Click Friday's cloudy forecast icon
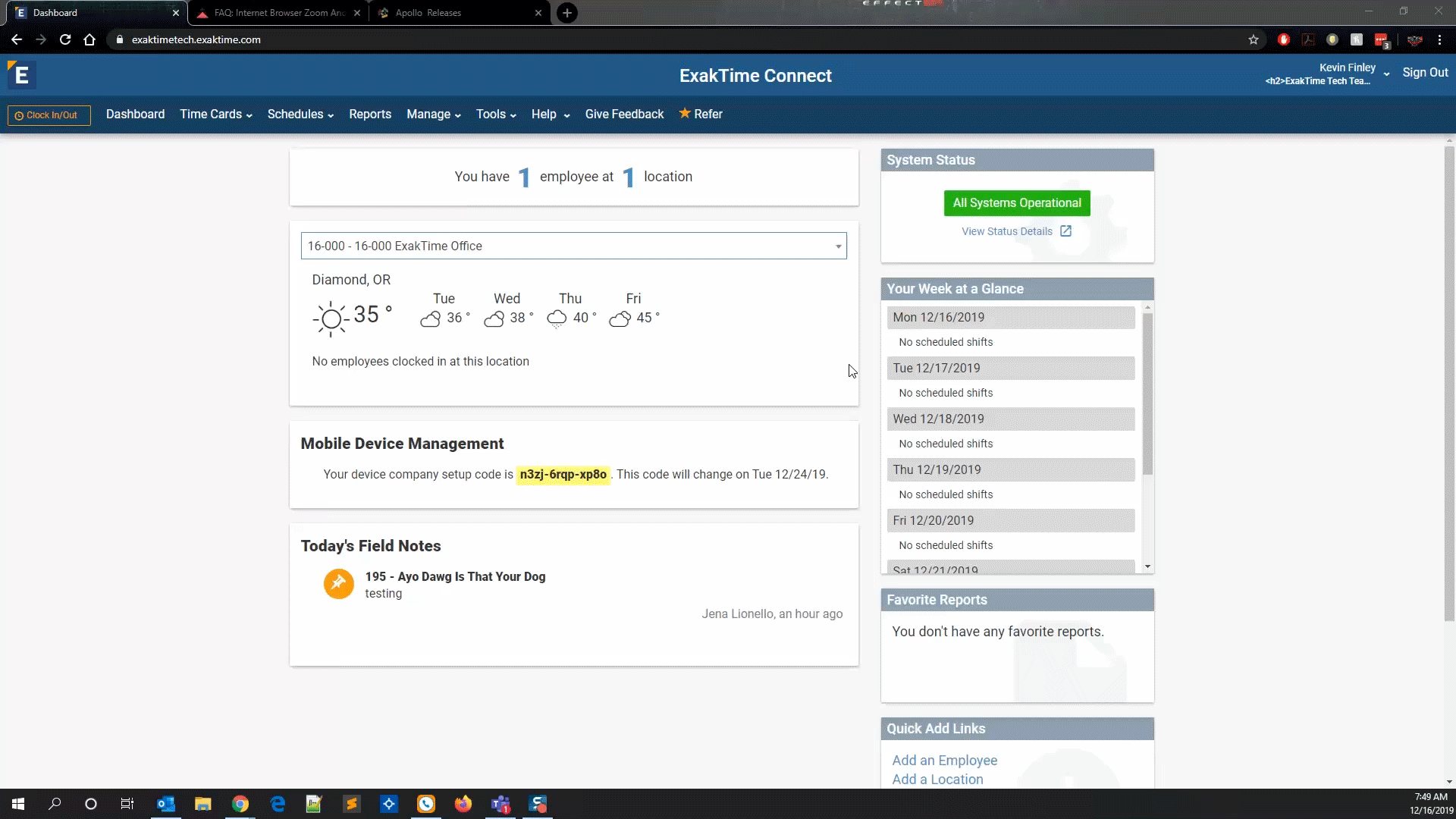 coord(620,318)
